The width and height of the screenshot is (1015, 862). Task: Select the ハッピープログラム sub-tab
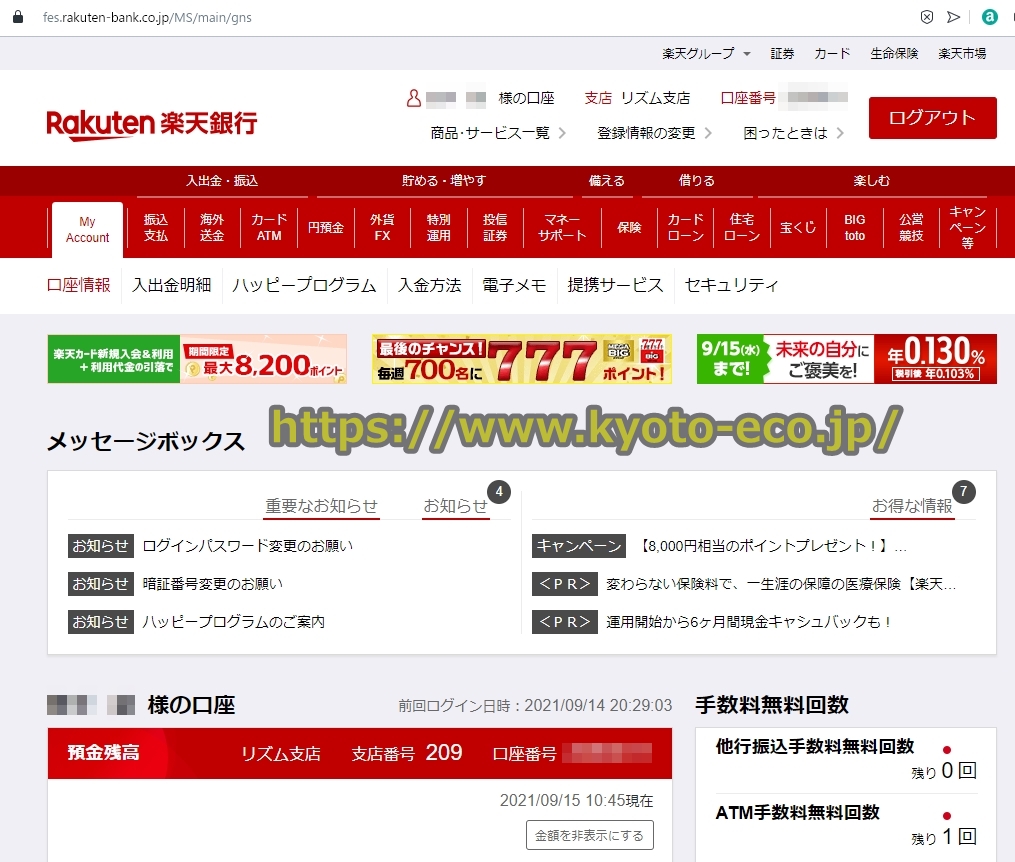point(304,285)
